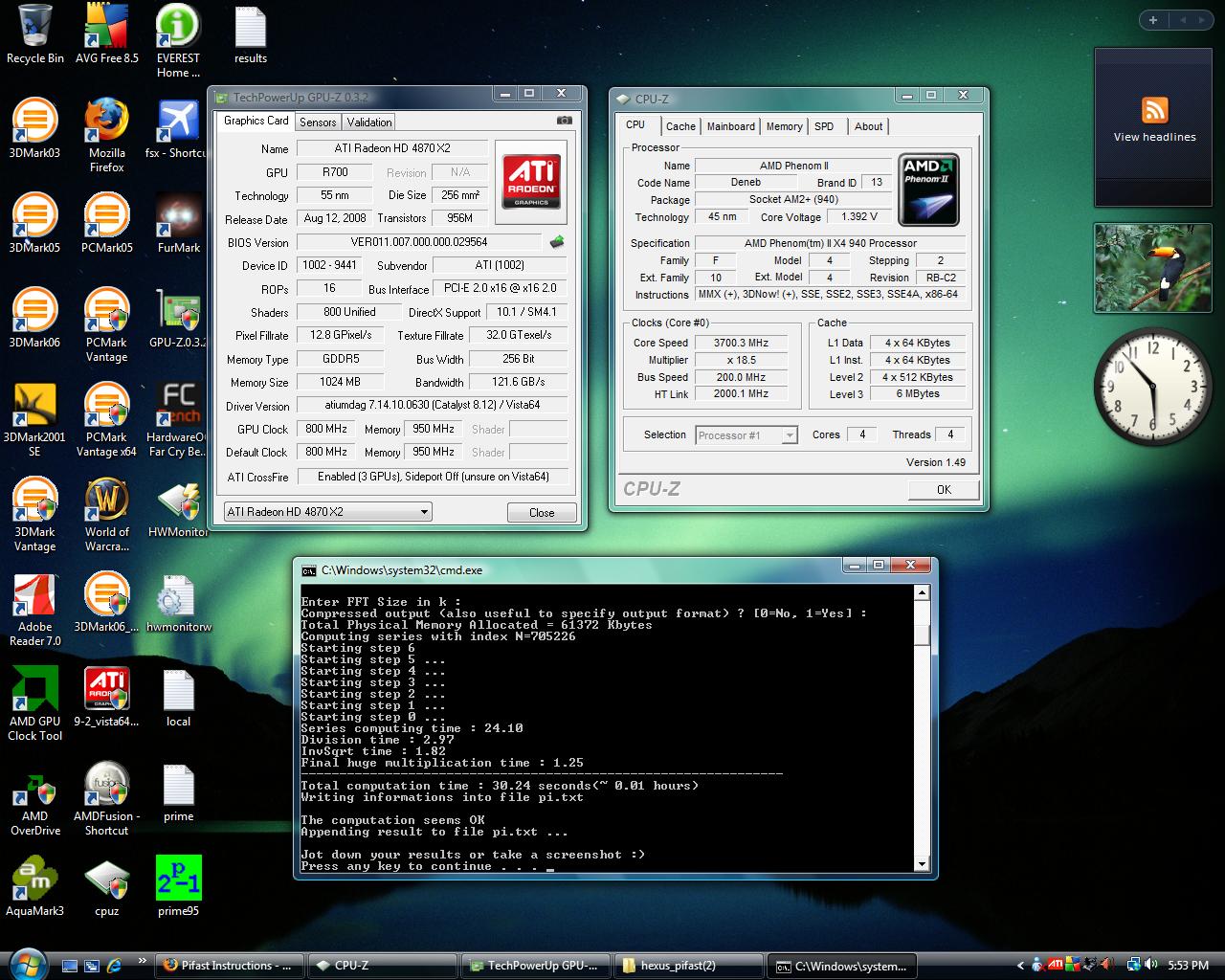1225x980 pixels.
Task: Click hexus_pifast(2) taskbar button
Action: click(690, 966)
